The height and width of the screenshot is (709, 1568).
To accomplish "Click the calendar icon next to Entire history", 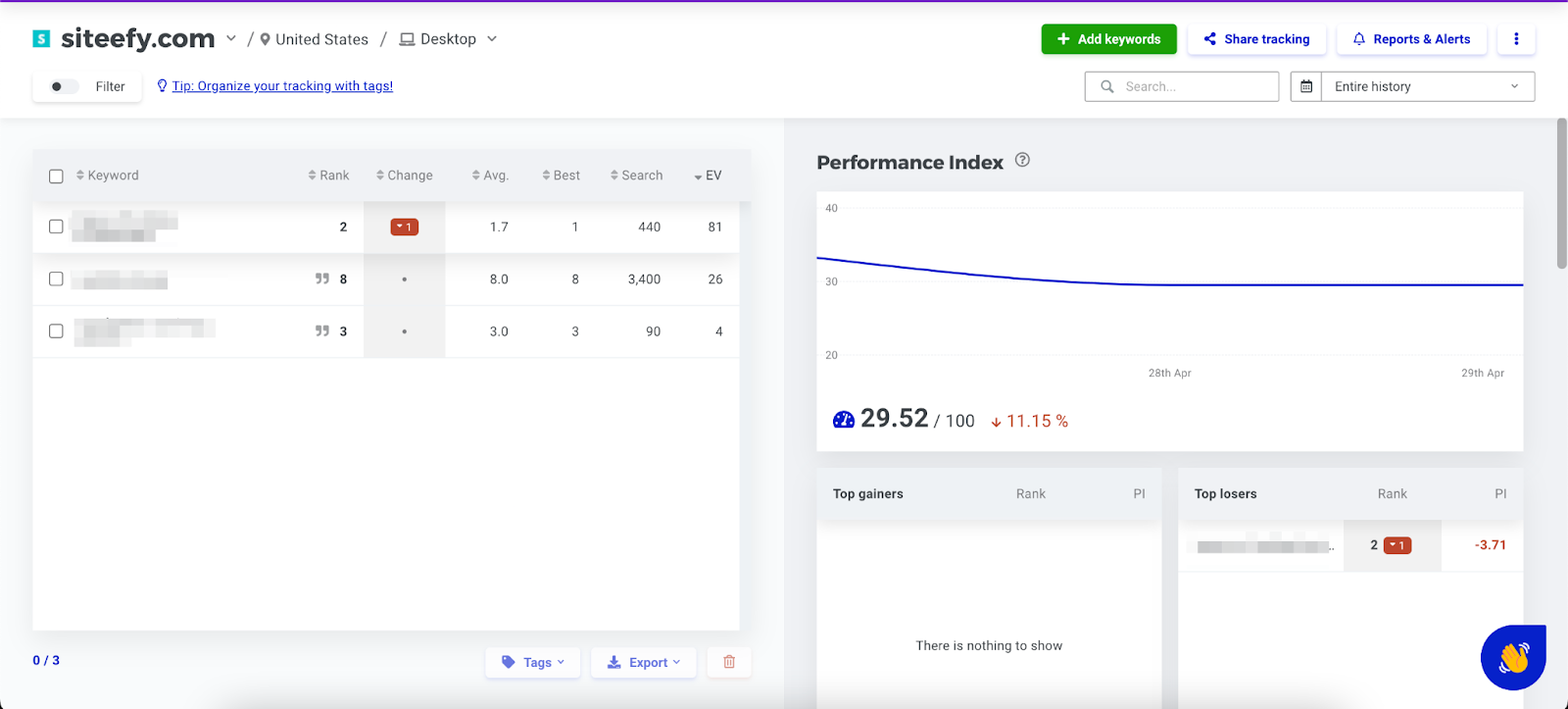I will [x=1306, y=86].
